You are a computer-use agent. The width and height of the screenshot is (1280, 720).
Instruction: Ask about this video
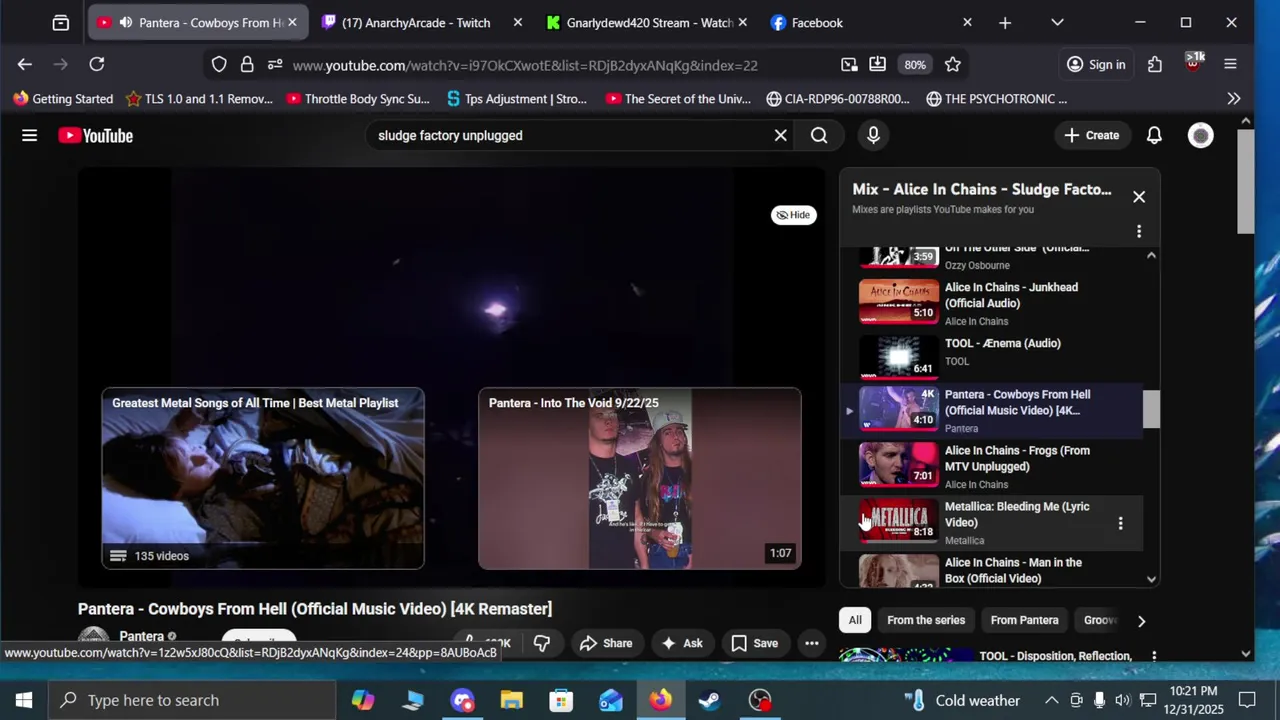click(x=681, y=643)
